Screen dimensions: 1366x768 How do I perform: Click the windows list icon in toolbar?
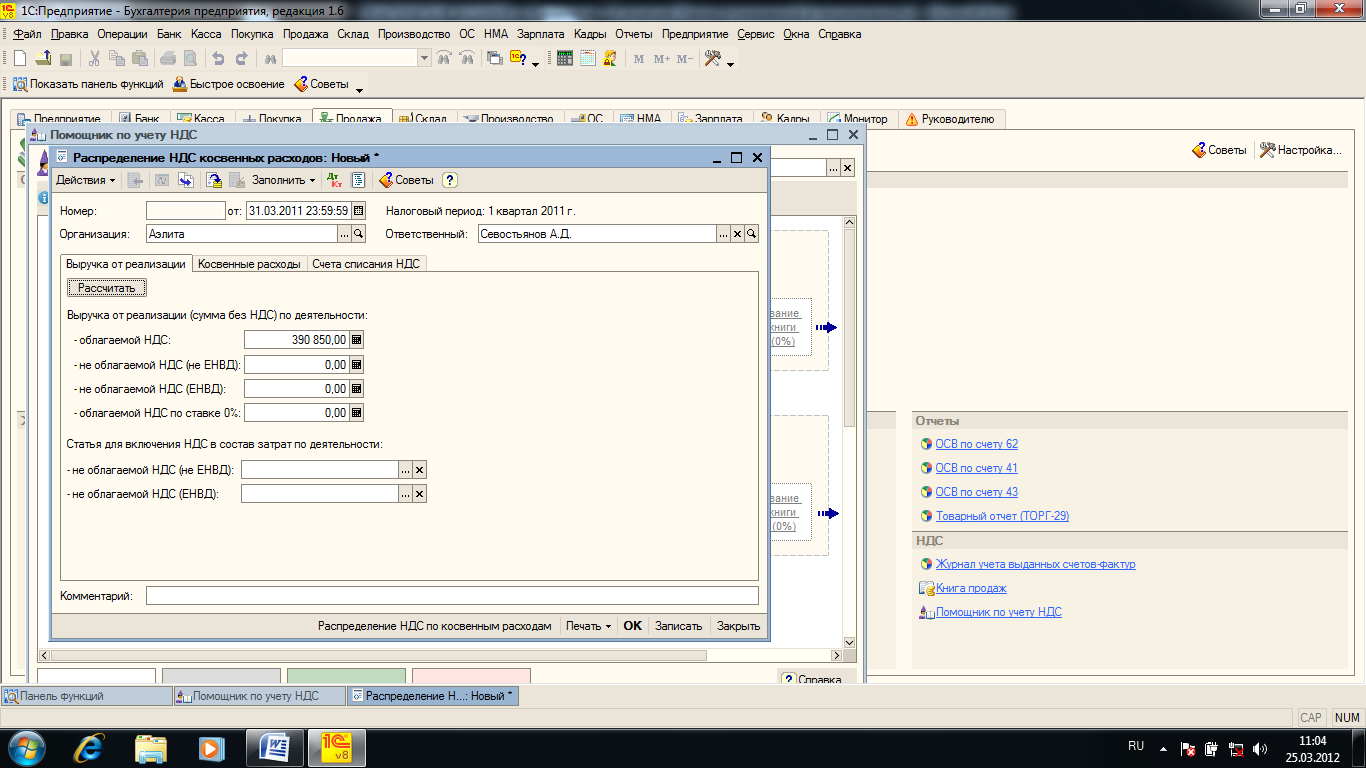[494, 59]
